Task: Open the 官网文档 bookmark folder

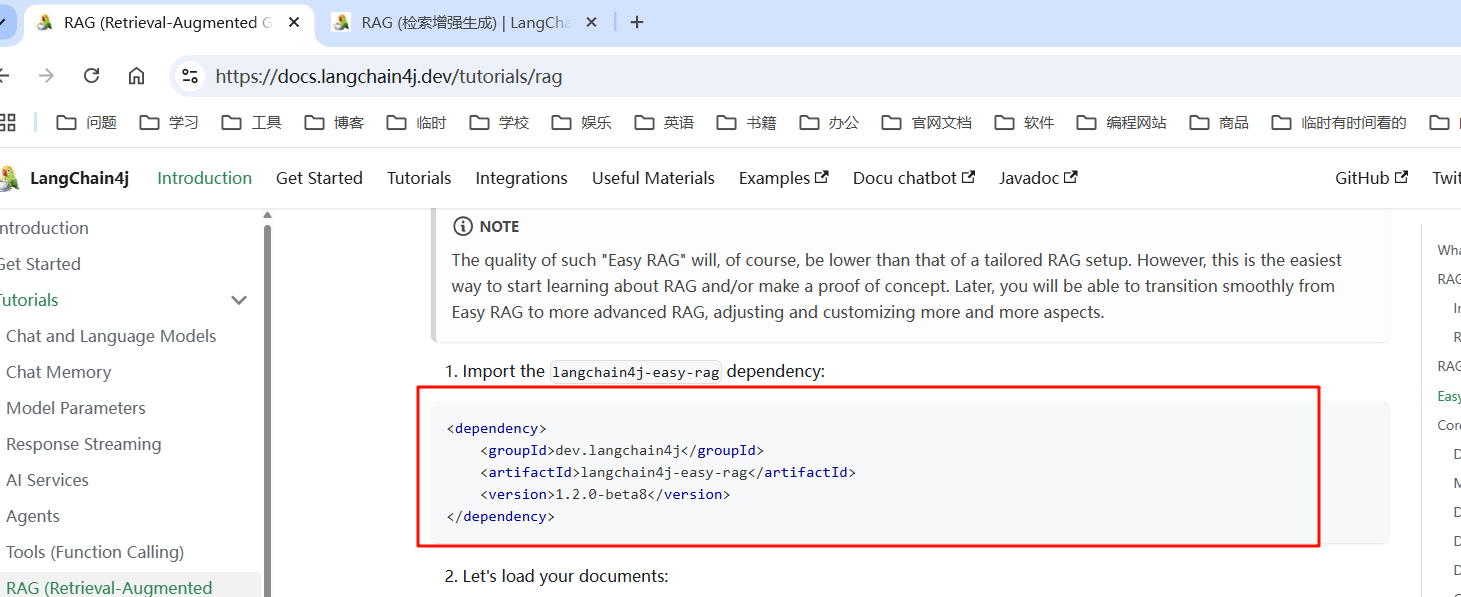Action: coord(926,122)
